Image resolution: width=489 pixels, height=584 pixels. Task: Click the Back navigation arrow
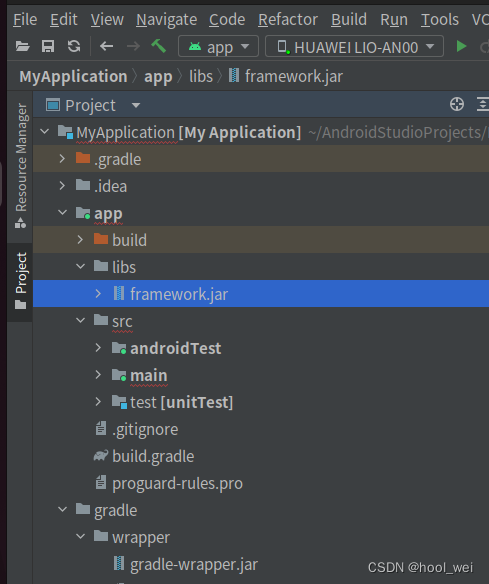[x=107, y=47]
